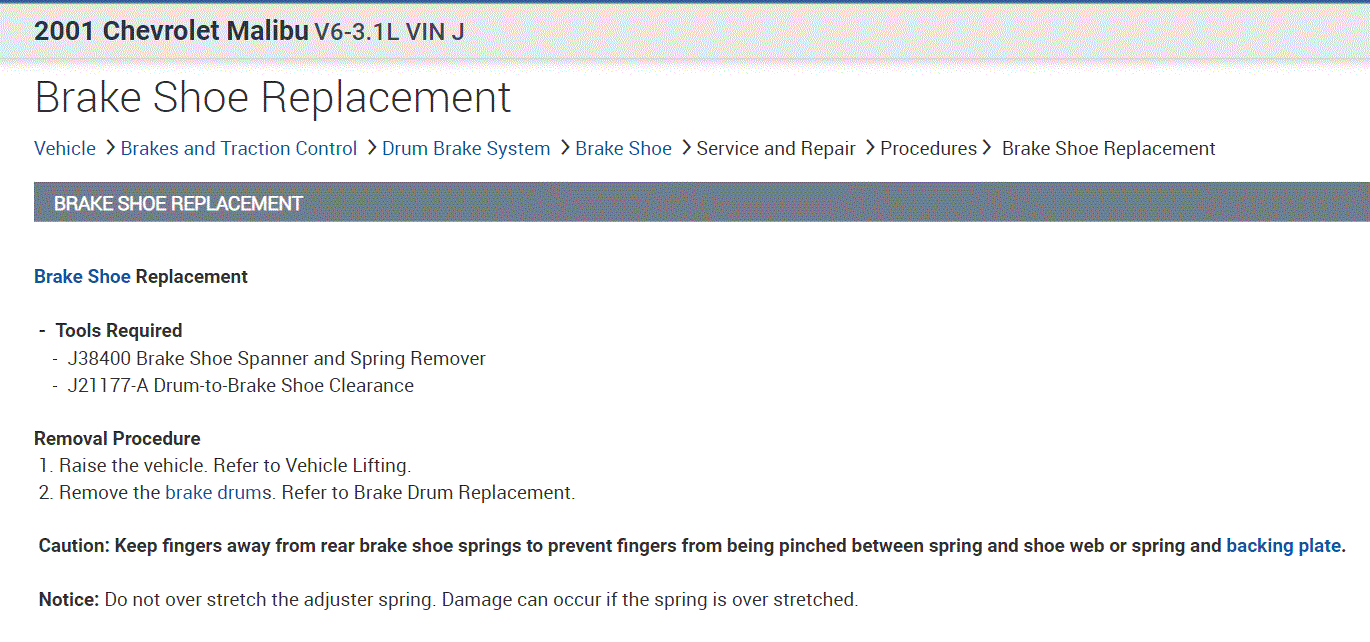Screen dimensions: 1370x642
Task: Click the large Brake Shoe Replacement page heading
Action: (x=272, y=98)
